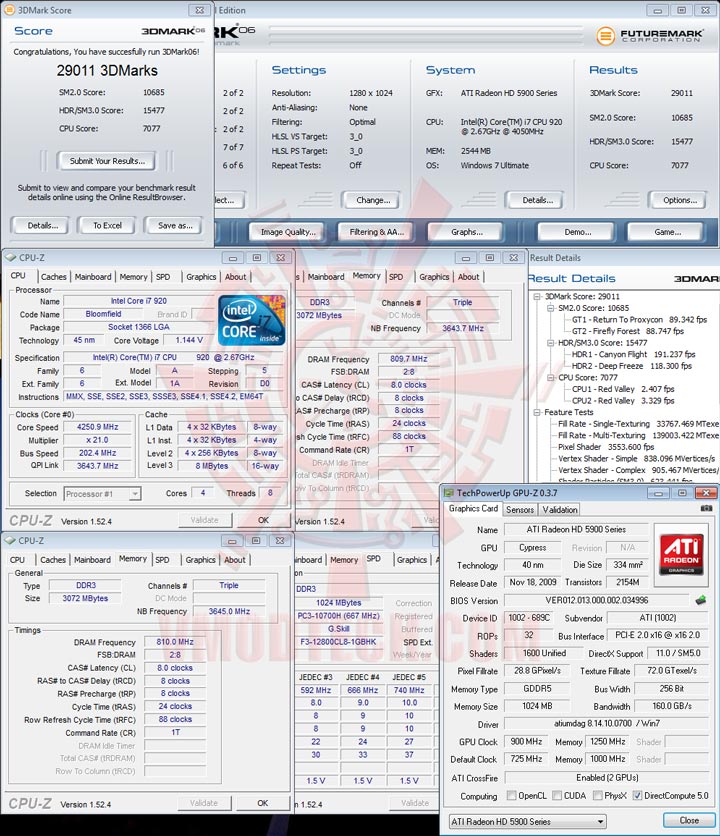Click the GPU Clock 900 MHz field
Screen dimensions: 720x836
tap(526, 742)
